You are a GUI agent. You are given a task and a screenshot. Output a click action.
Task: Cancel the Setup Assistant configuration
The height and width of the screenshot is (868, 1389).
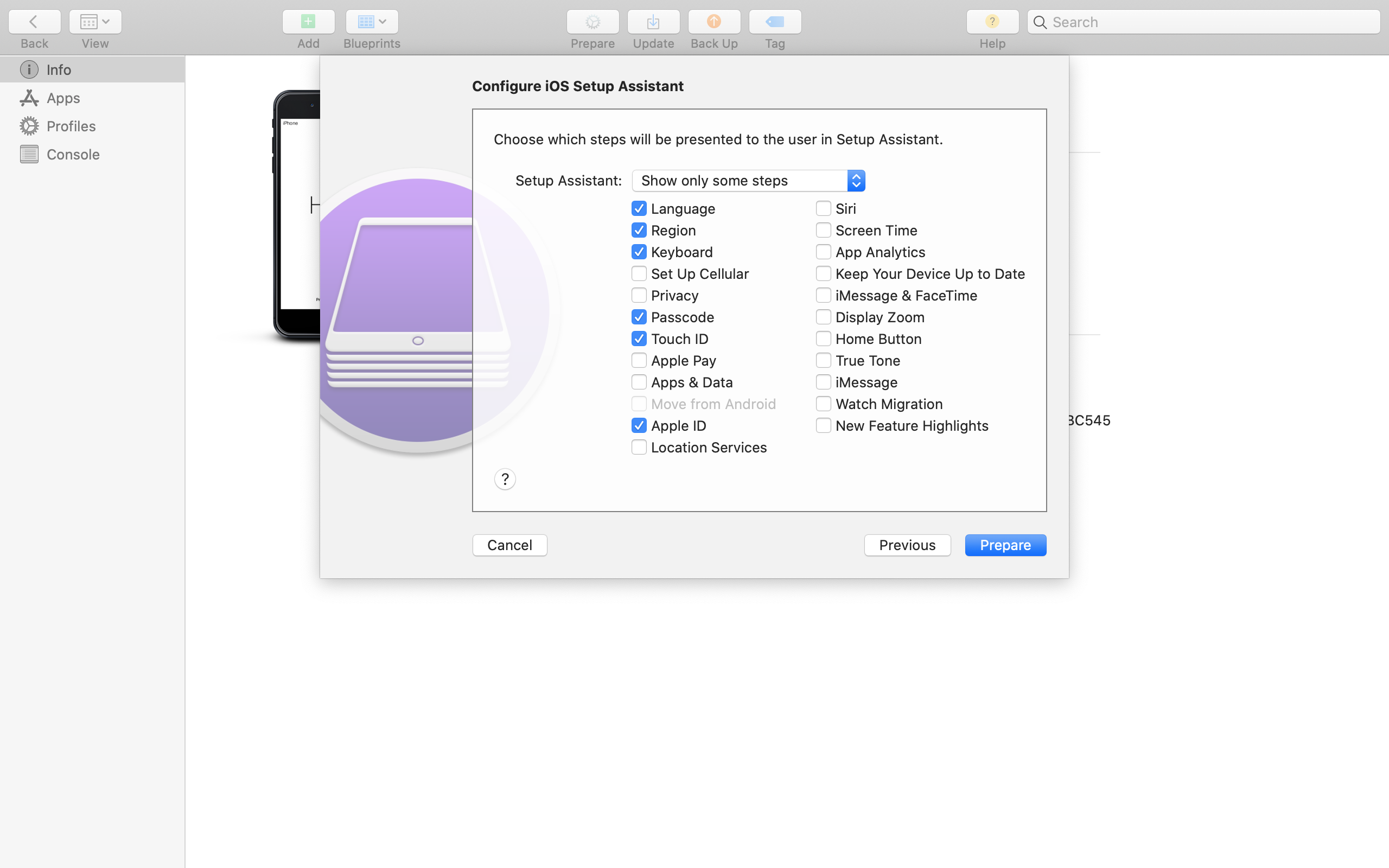509,545
